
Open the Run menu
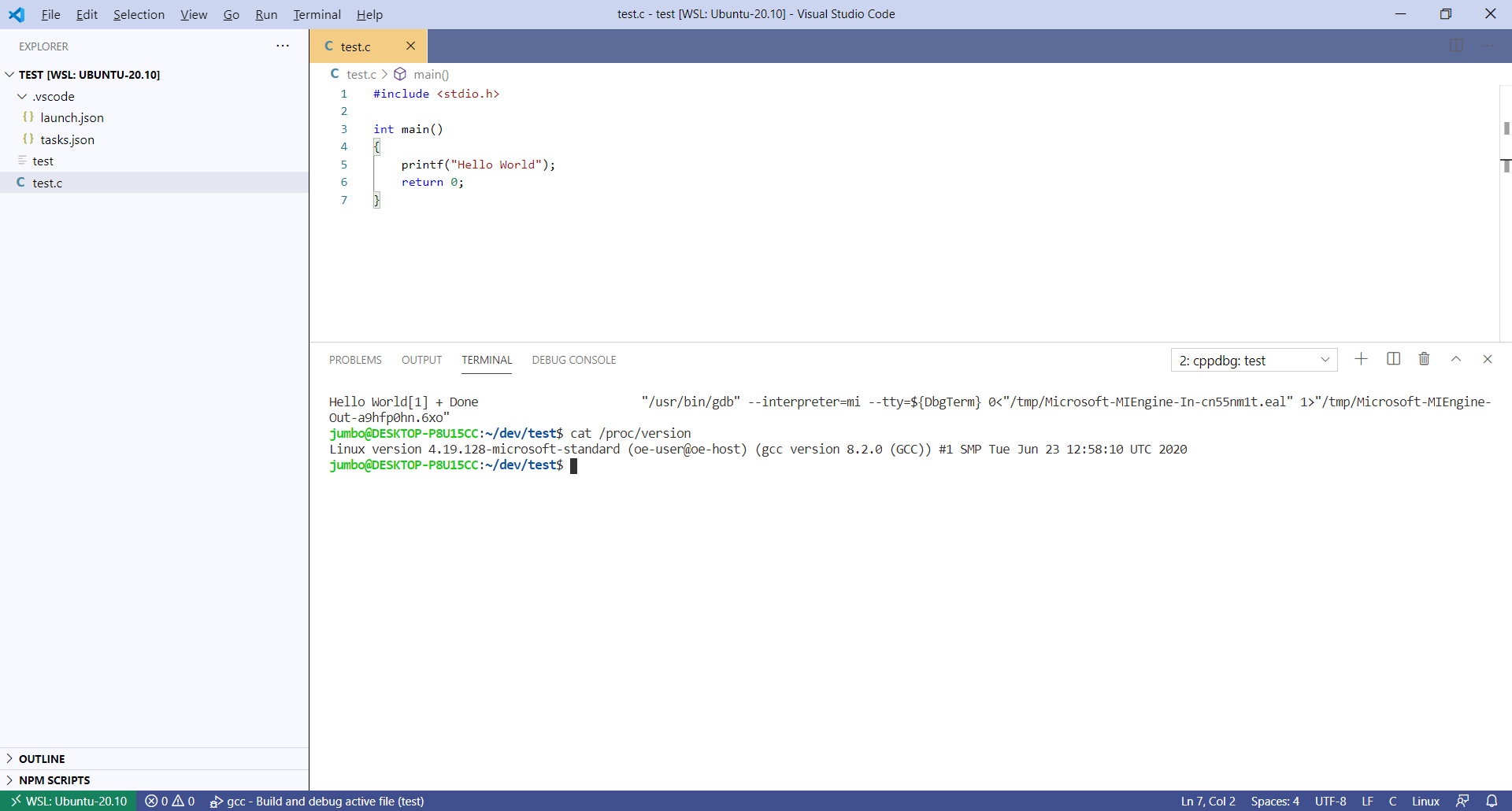pyautogui.click(x=266, y=14)
